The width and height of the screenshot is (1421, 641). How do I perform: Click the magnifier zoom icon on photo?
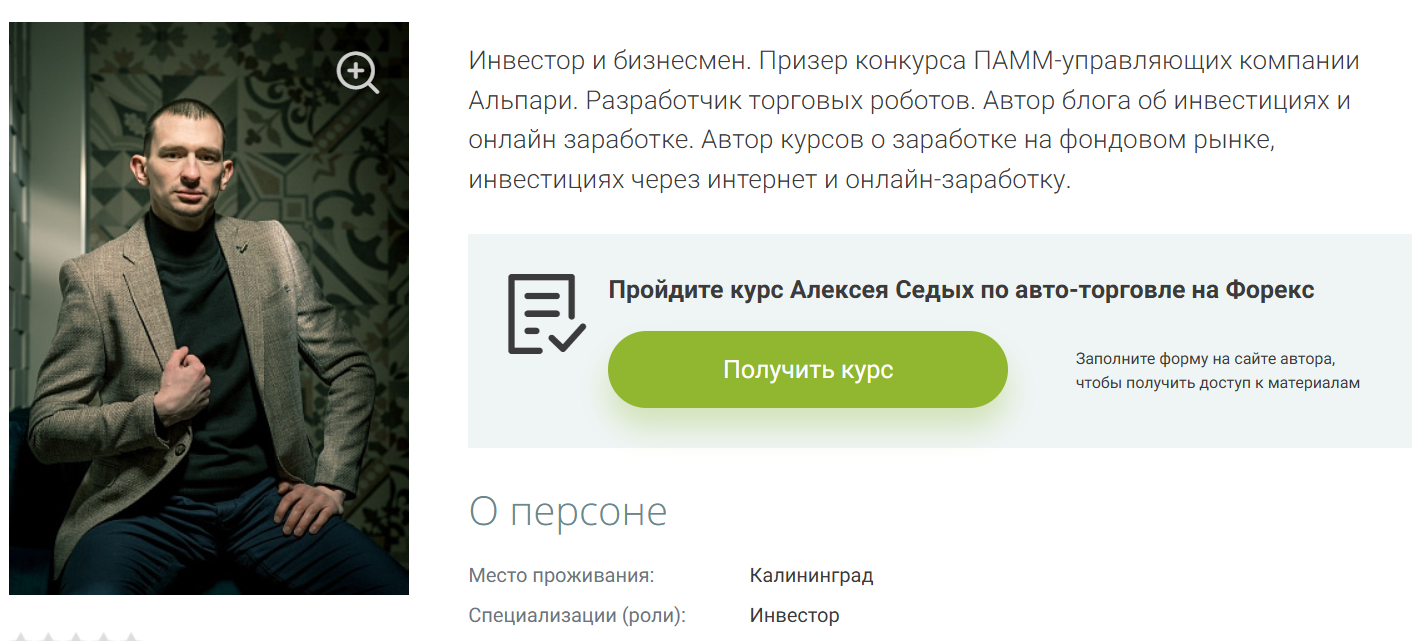click(x=357, y=73)
